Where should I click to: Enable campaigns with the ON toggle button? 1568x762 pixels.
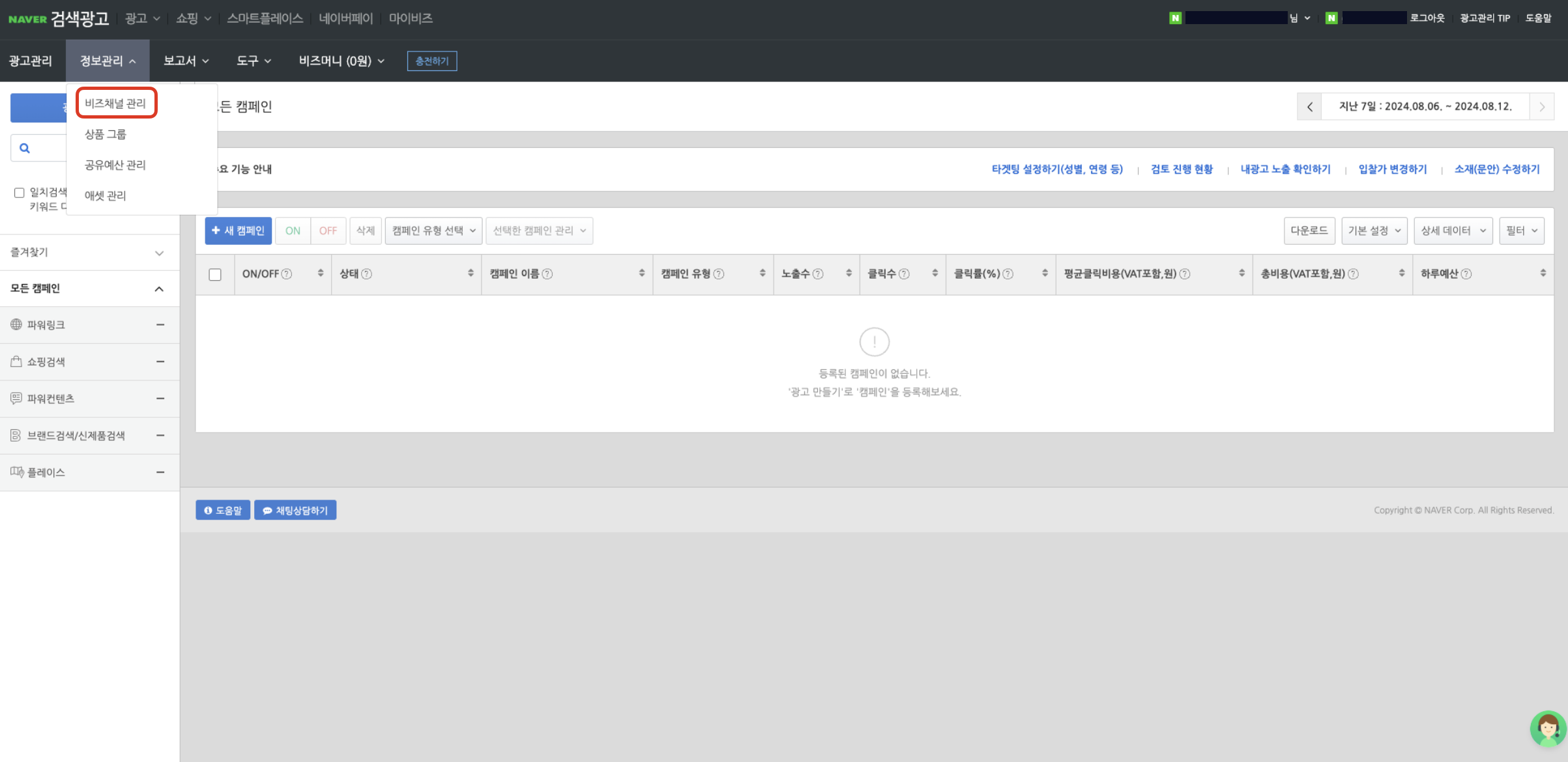(292, 230)
